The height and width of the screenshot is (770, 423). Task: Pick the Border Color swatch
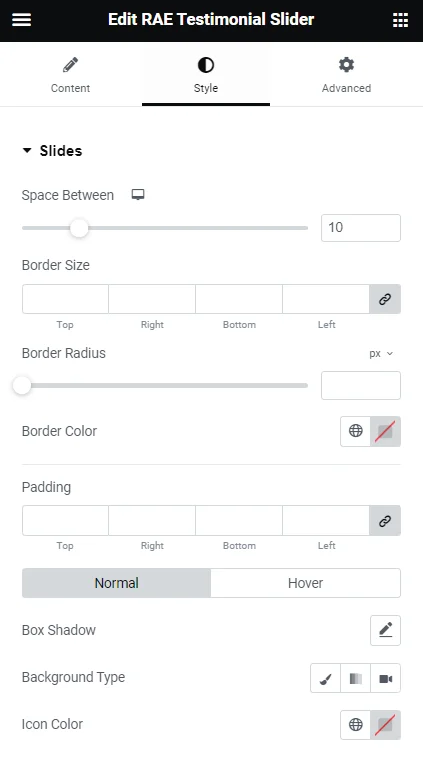coord(385,431)
